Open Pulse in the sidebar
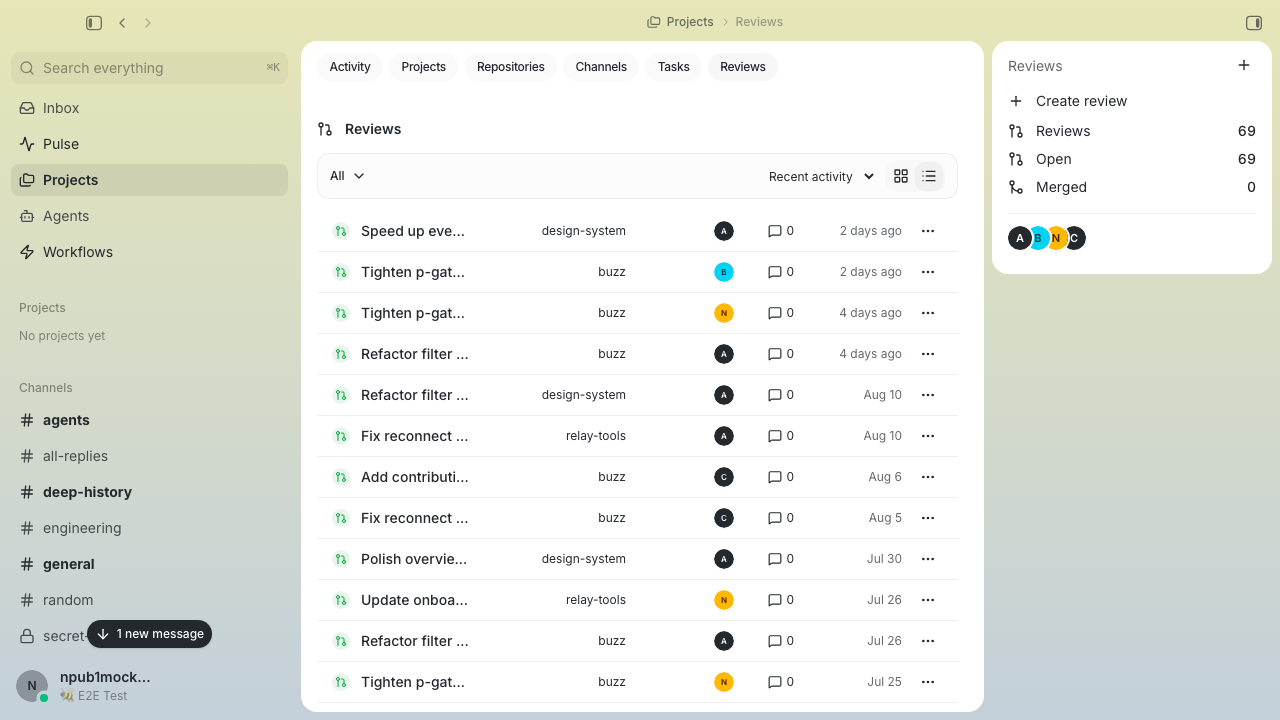Image resolution: width=1280 pixels, height=720 pixels. (150, 144)
